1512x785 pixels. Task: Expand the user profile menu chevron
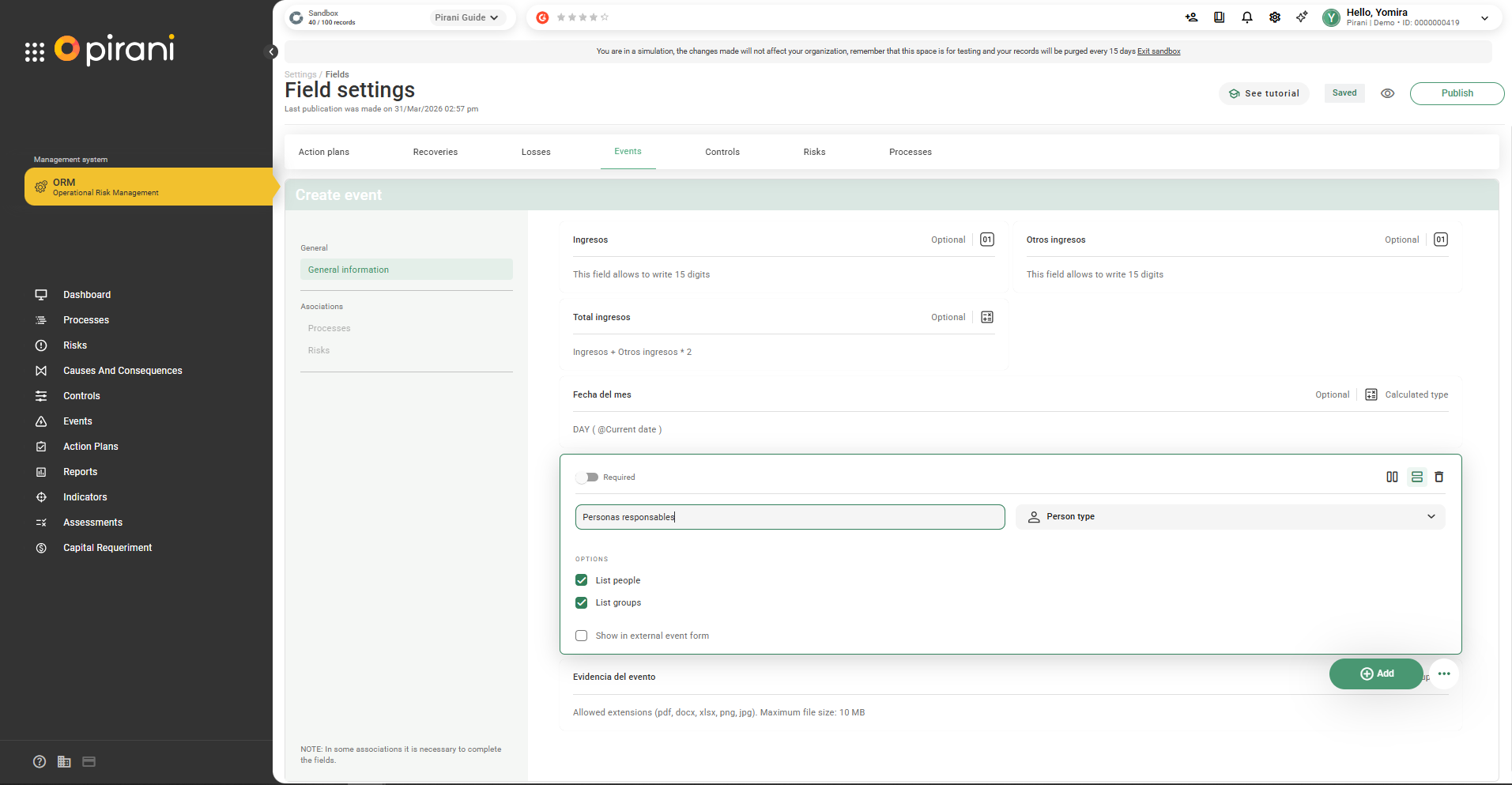point(1484,18)
